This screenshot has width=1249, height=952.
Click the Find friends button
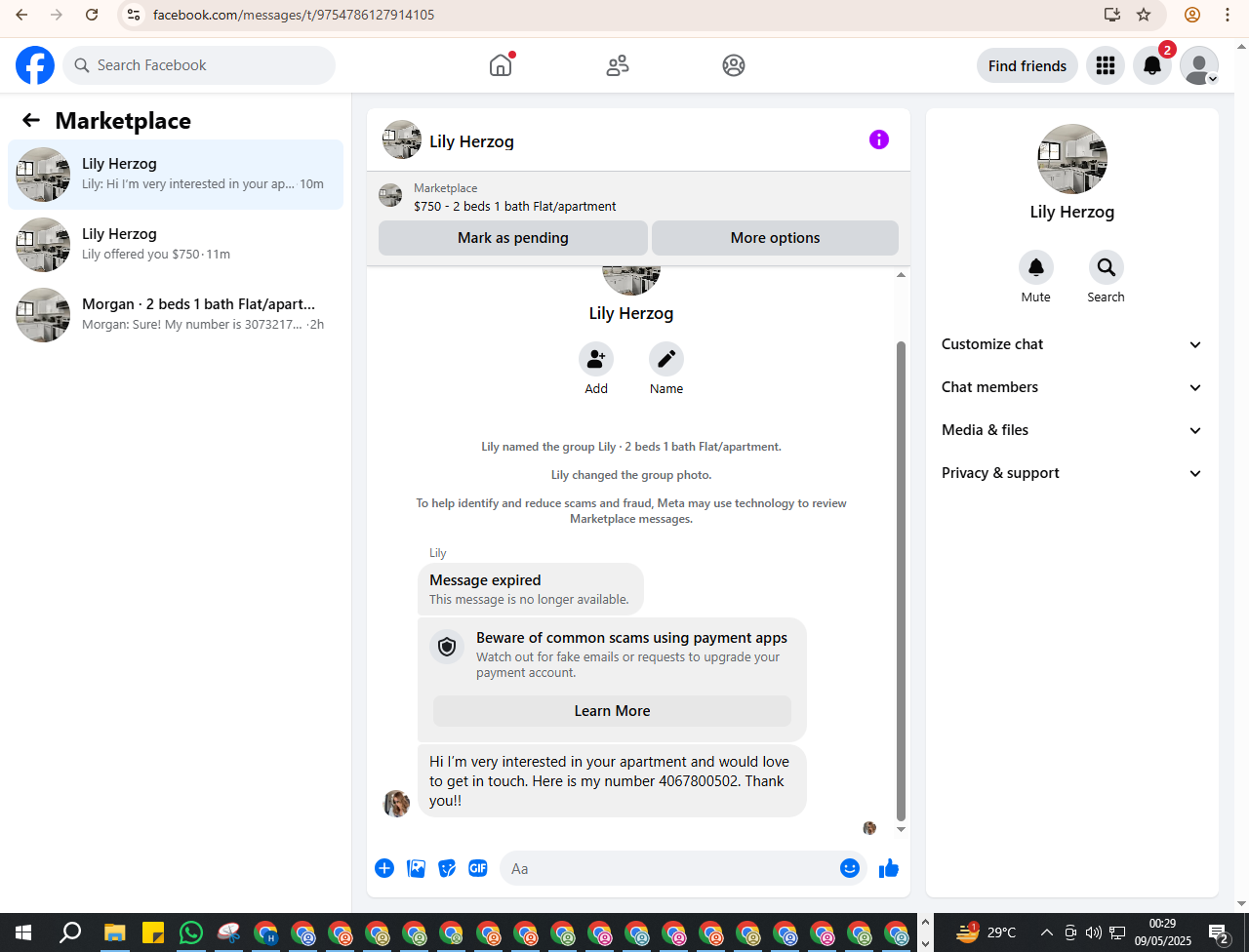[x=1027, y=65]
